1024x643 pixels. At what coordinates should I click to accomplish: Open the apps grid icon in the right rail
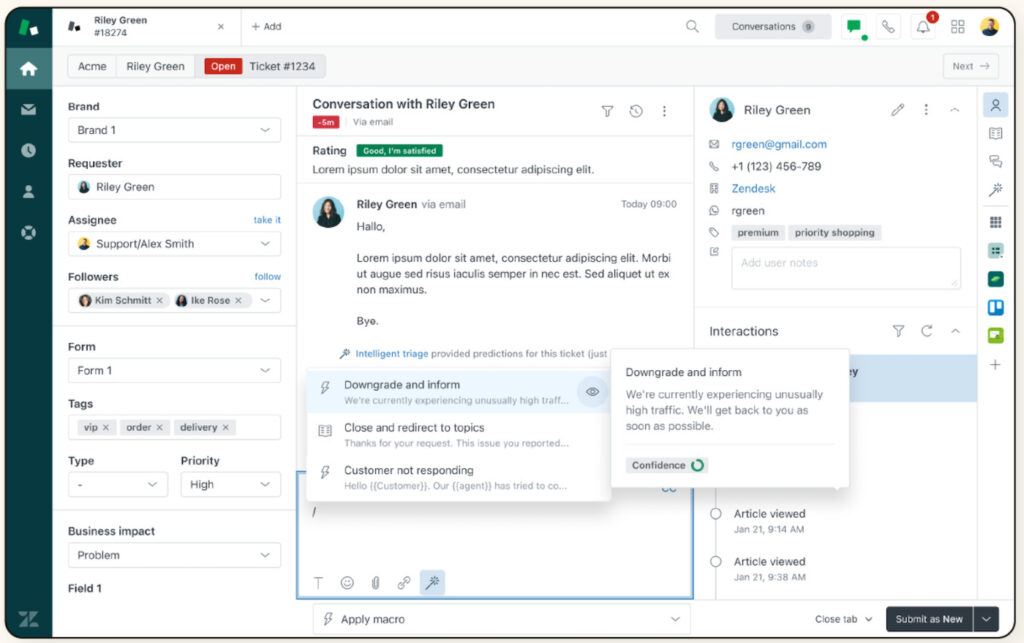pos(995,223)
